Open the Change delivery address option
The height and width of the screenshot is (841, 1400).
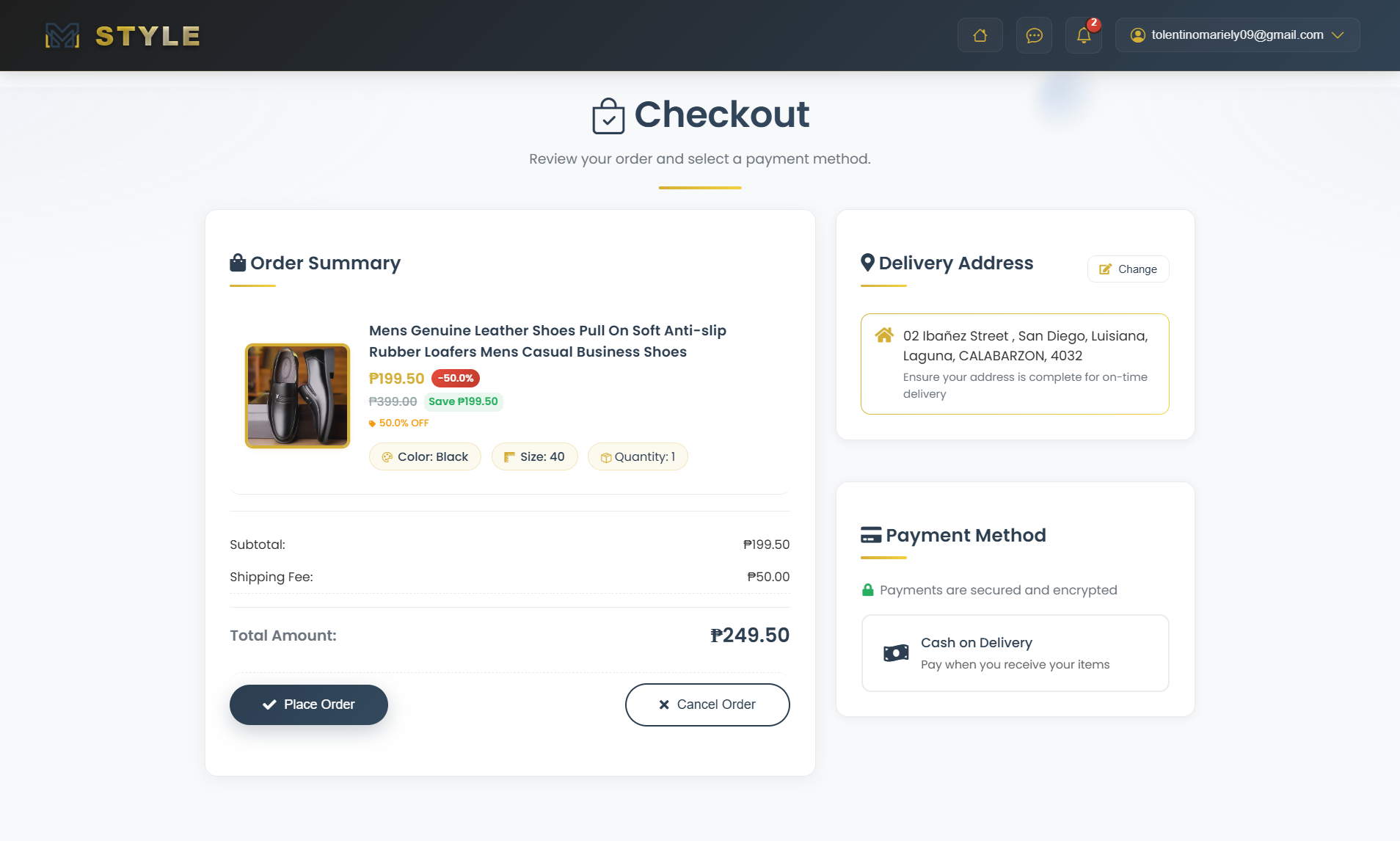[1128, 269]
